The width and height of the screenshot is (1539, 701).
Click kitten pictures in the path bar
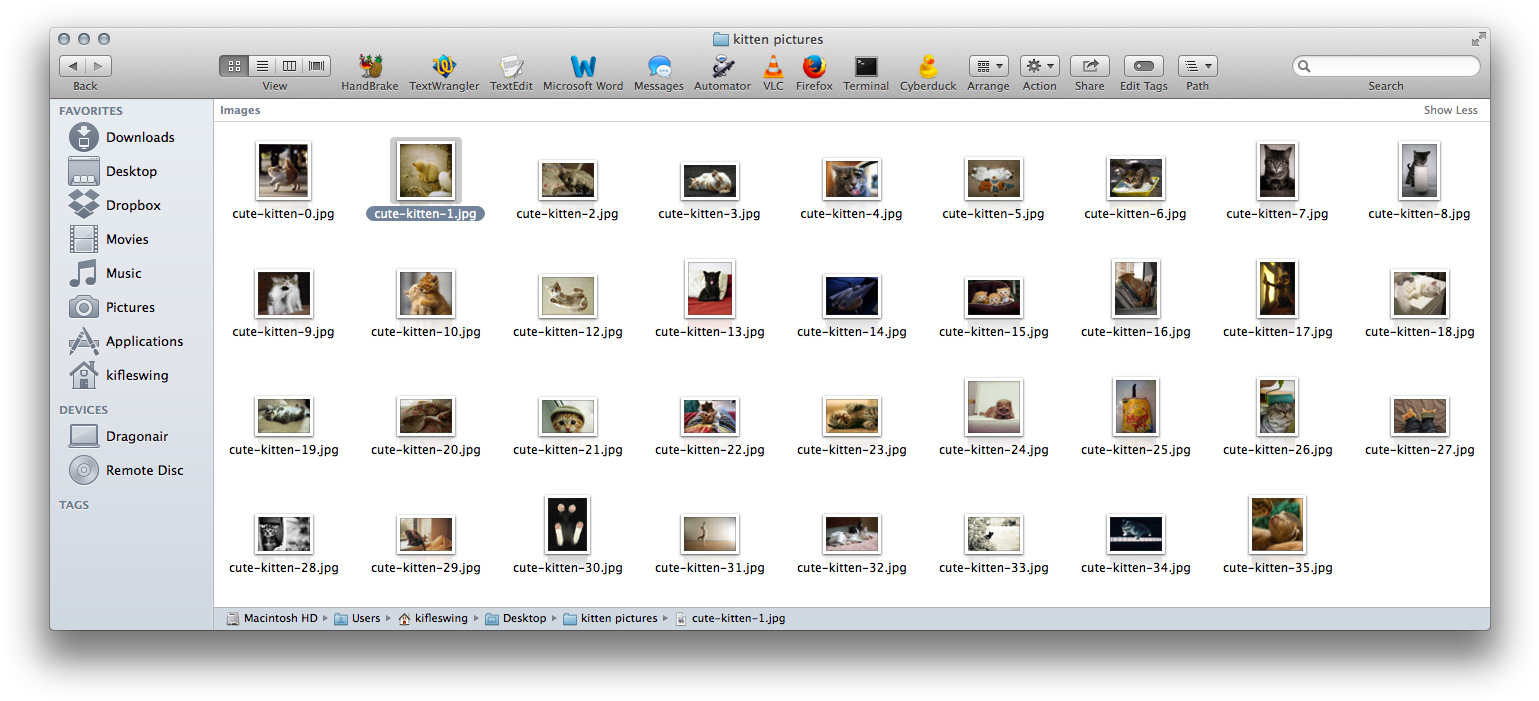(610, 618)
